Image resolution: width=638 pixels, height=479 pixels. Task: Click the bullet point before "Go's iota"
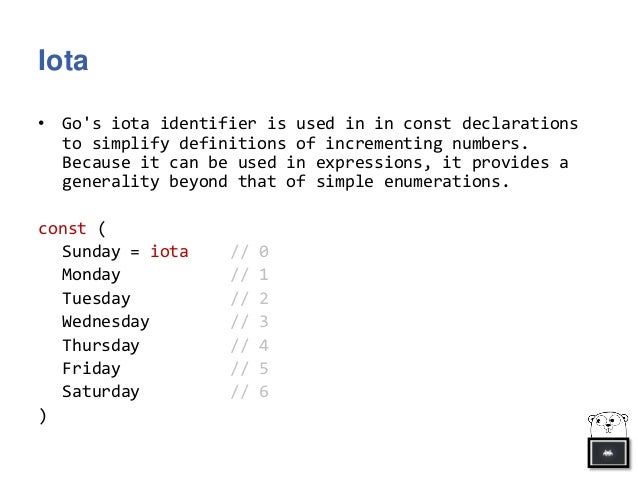tap(42, 125)
